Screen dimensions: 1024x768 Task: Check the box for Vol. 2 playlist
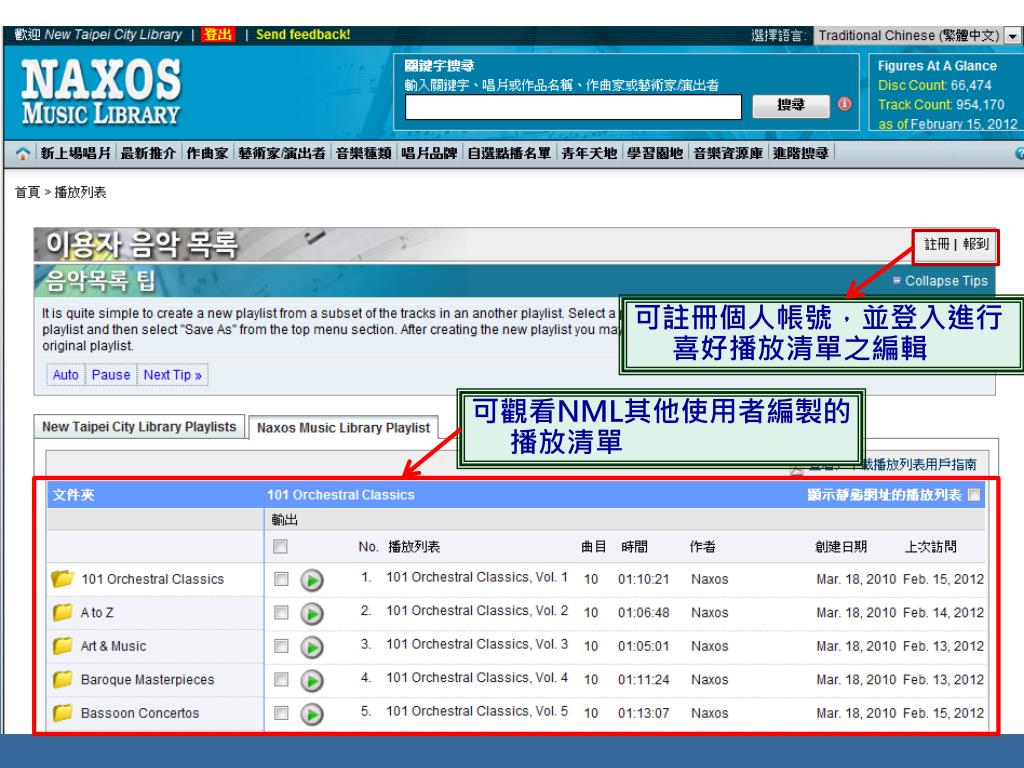(281, 613)
